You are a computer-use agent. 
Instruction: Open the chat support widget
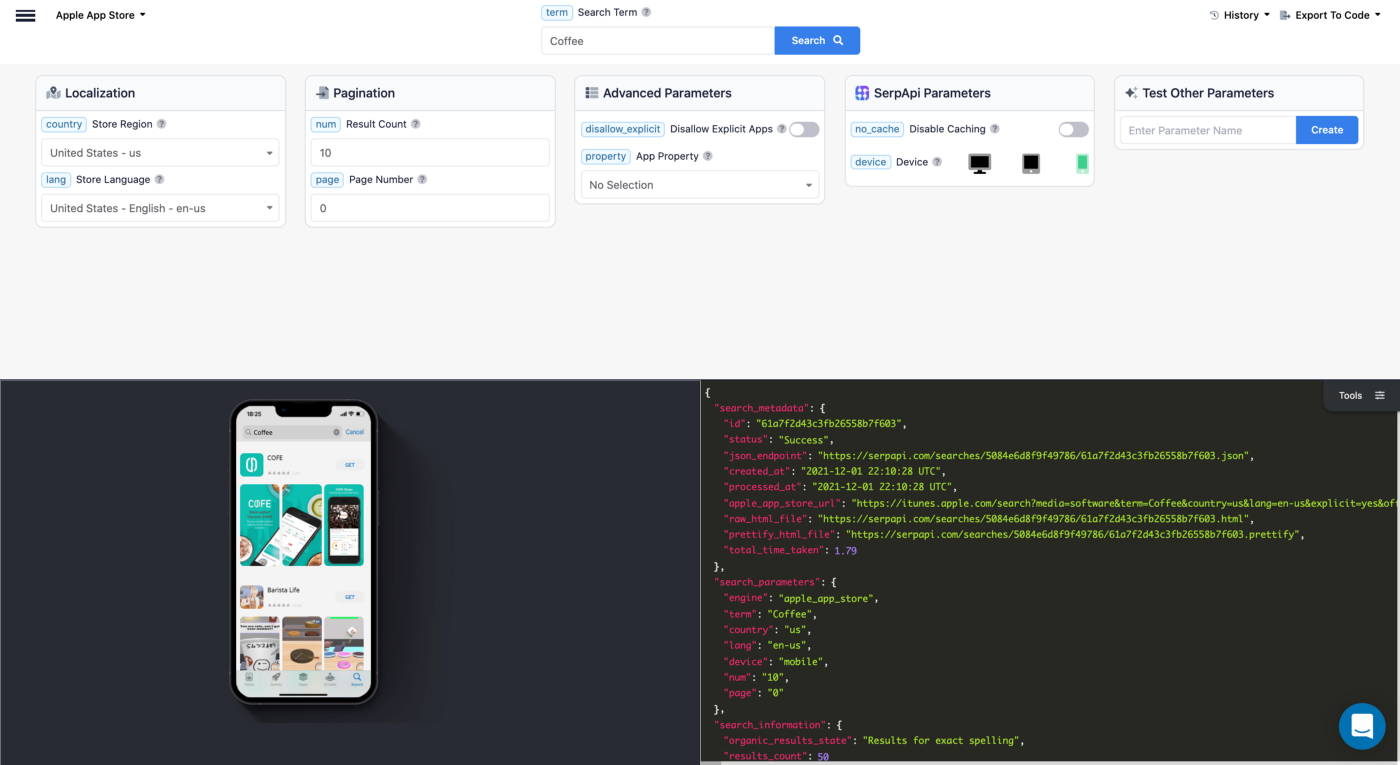pos(1362,726)
